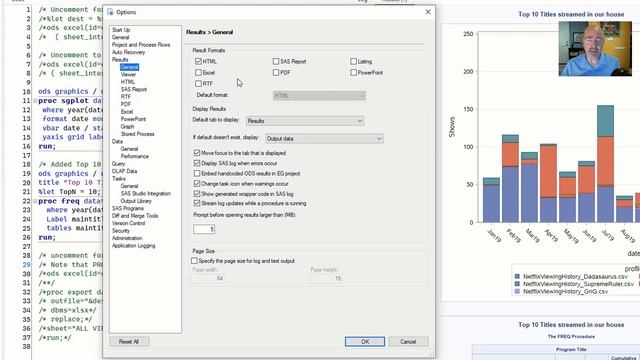Enable Excel result format checkbox
Viewport: 640px width, 360px height.
198,72
